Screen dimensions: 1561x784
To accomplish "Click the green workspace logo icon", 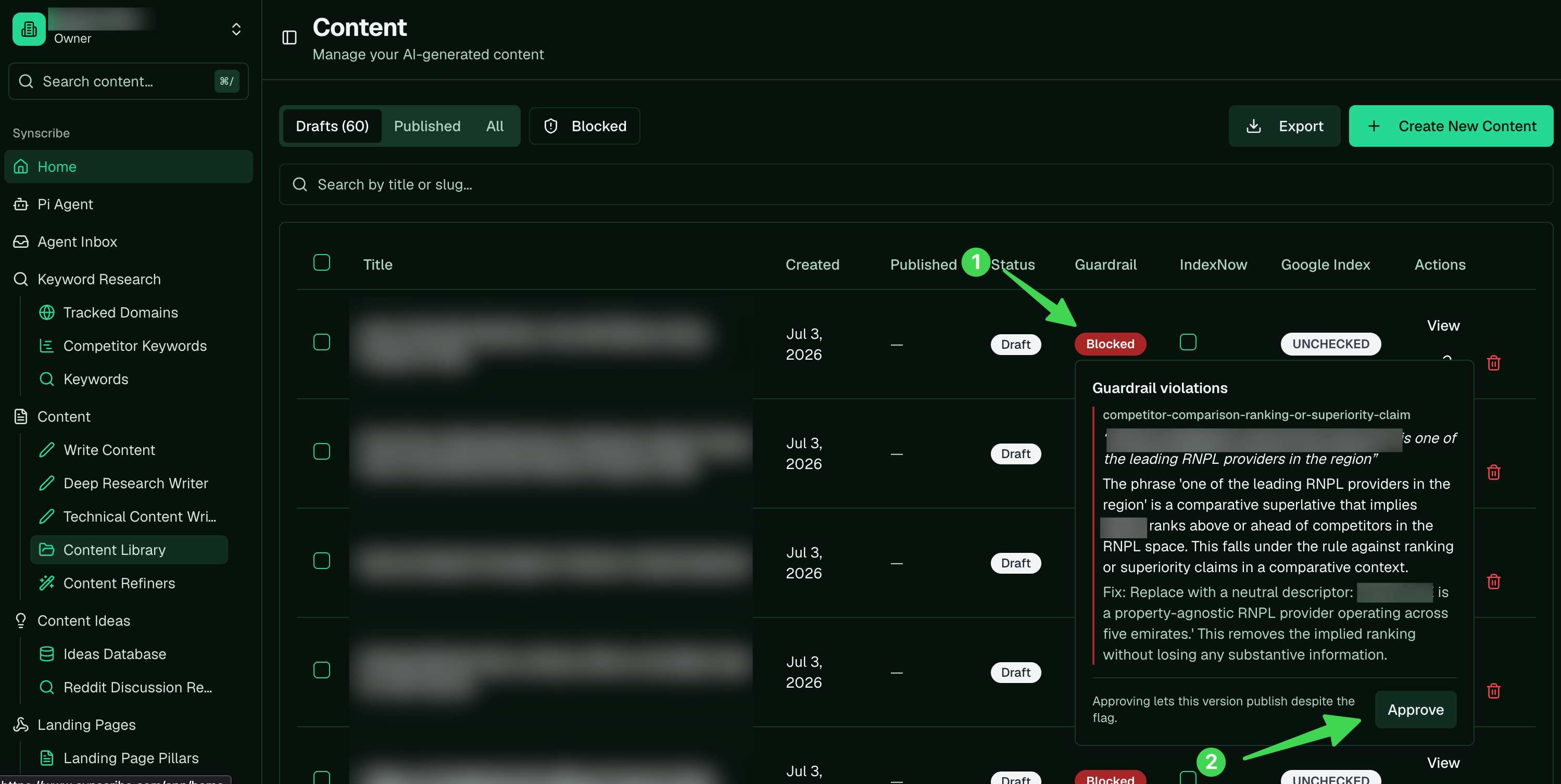I will [x=29, y=29].
